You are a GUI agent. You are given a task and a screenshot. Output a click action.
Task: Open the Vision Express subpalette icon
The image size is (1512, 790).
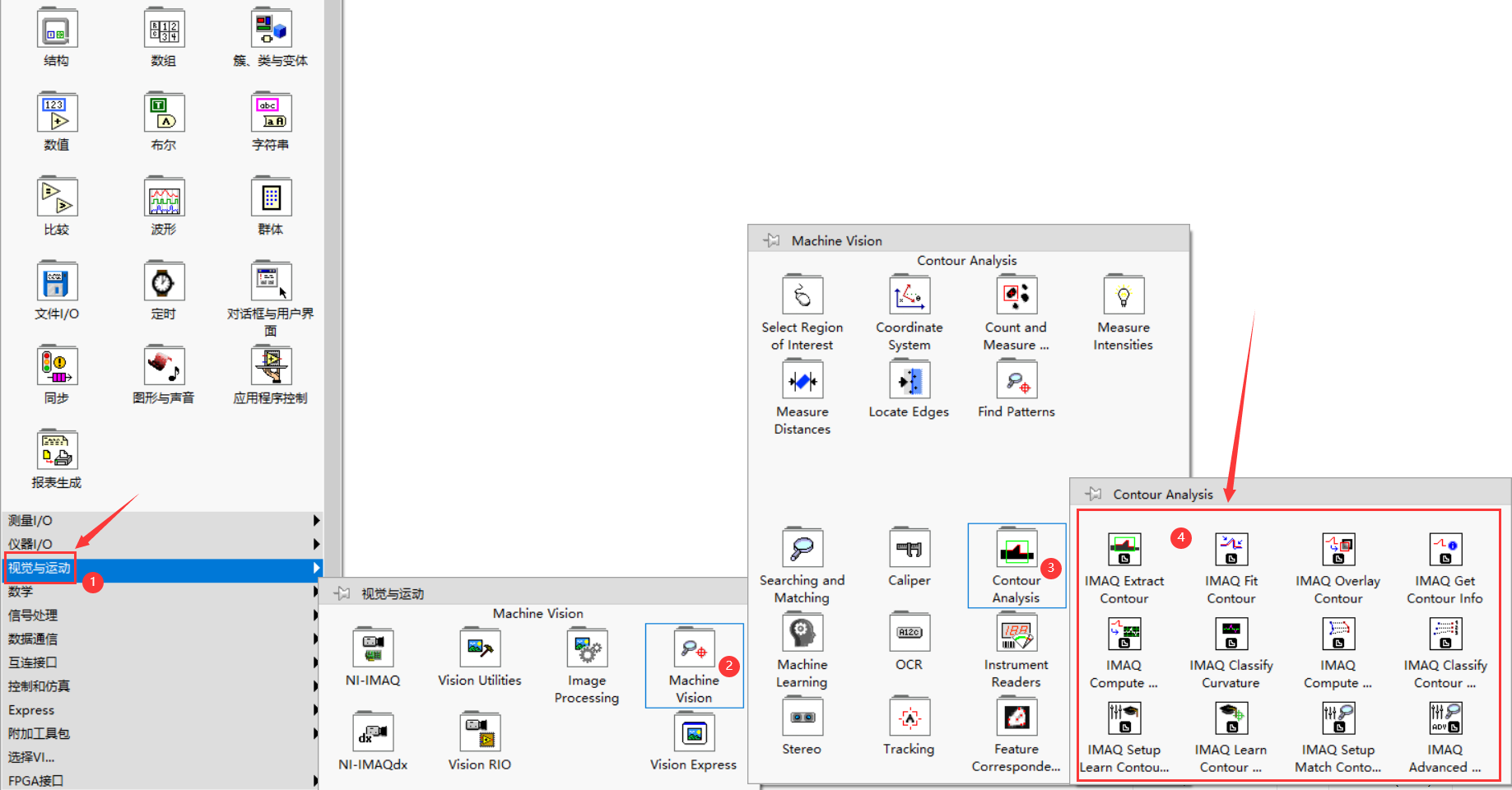coord(694,732)
